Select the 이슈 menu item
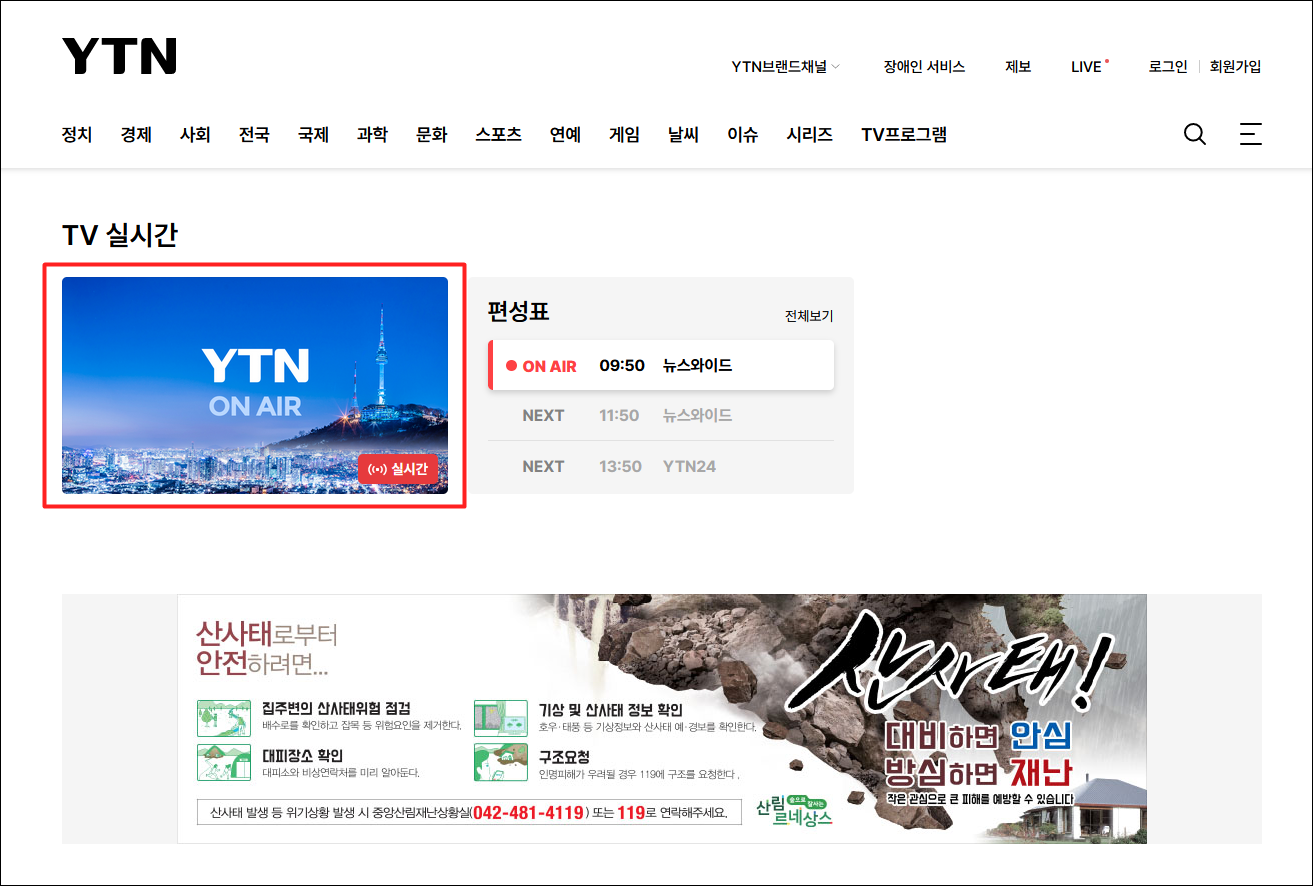 [742, 134]
